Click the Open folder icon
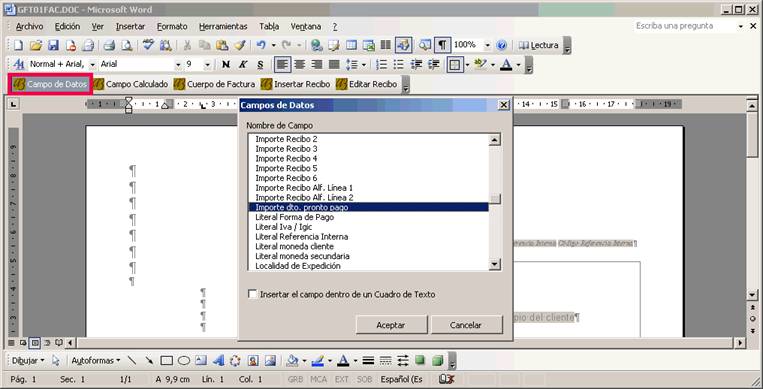The image size is (763, 389). (36, 45)
